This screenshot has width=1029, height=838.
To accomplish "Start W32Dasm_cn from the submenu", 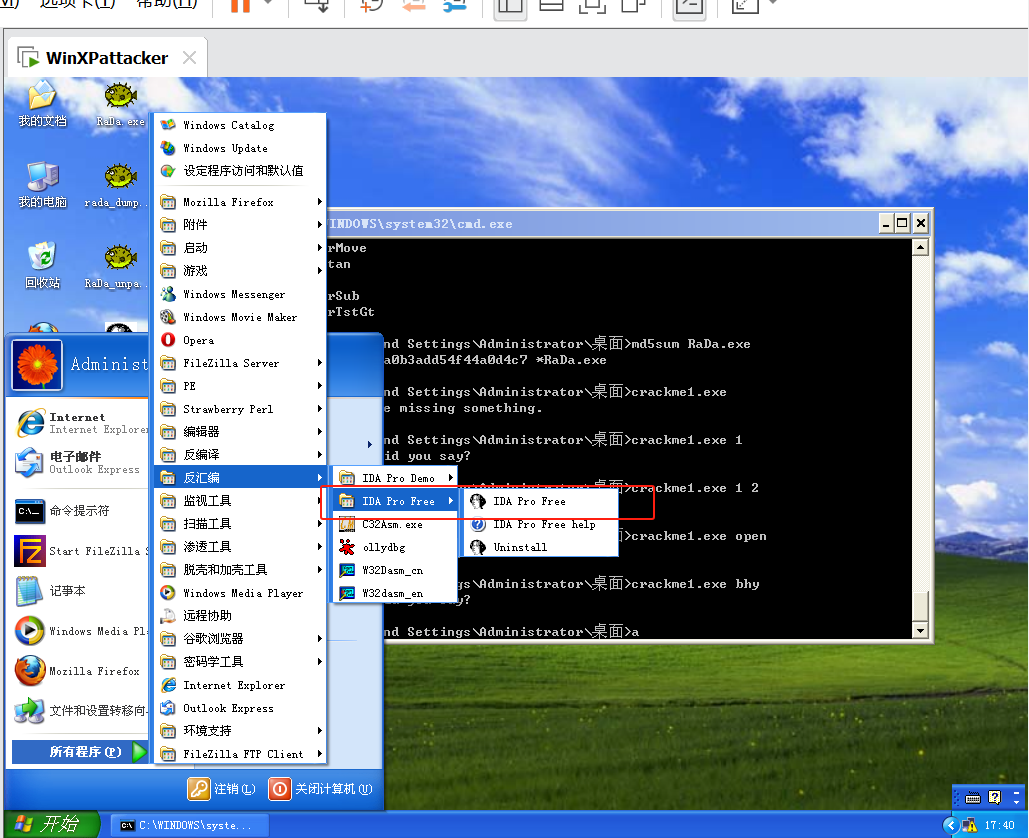I will [x=395, y=570].
